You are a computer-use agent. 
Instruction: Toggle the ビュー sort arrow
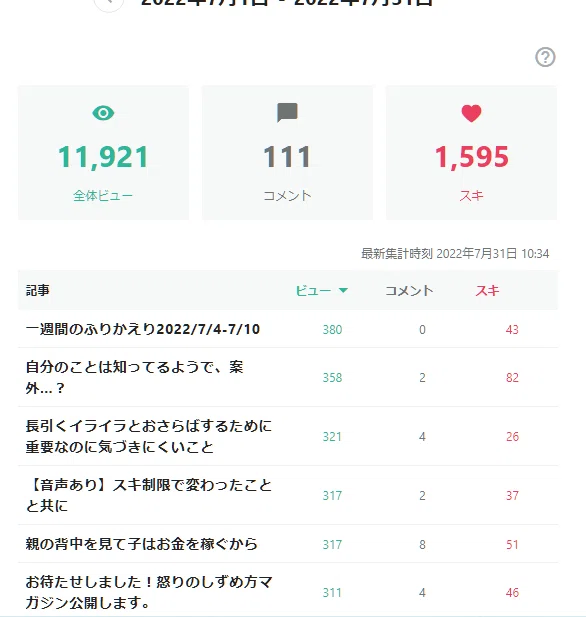pyautogui.click(x=343, y=290)
